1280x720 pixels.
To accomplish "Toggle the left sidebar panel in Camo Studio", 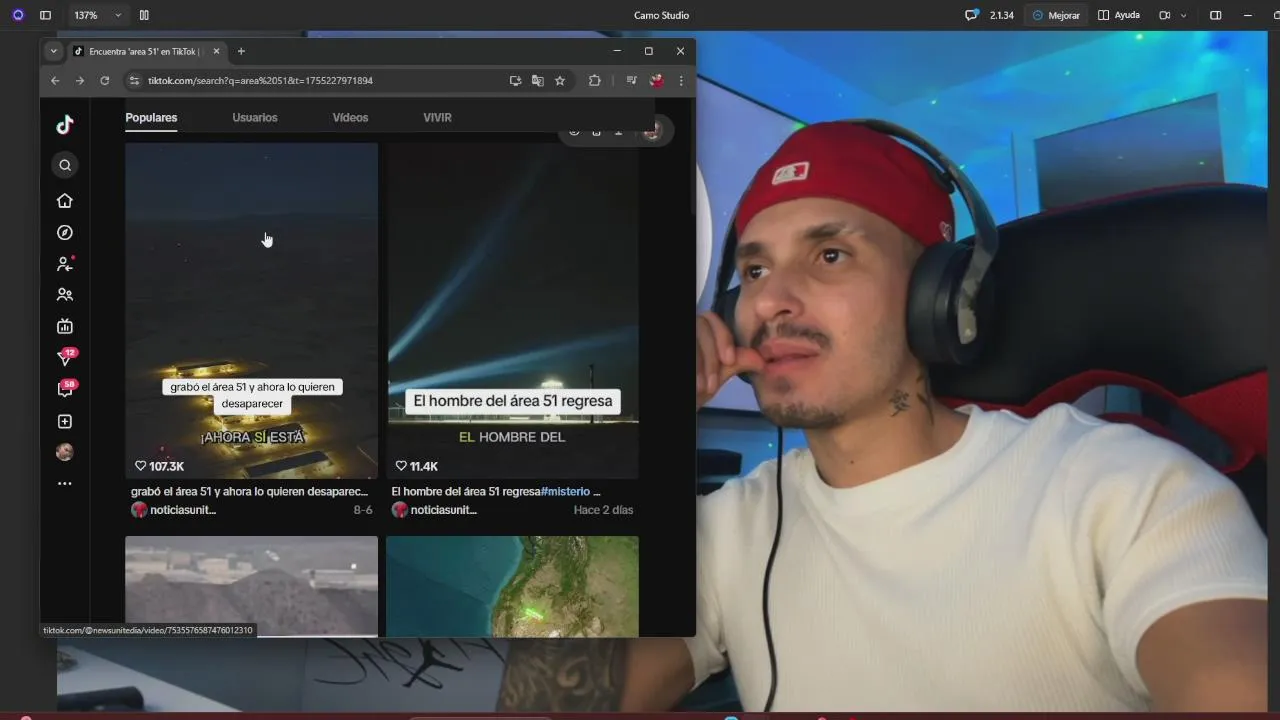I will click(45, 15).
